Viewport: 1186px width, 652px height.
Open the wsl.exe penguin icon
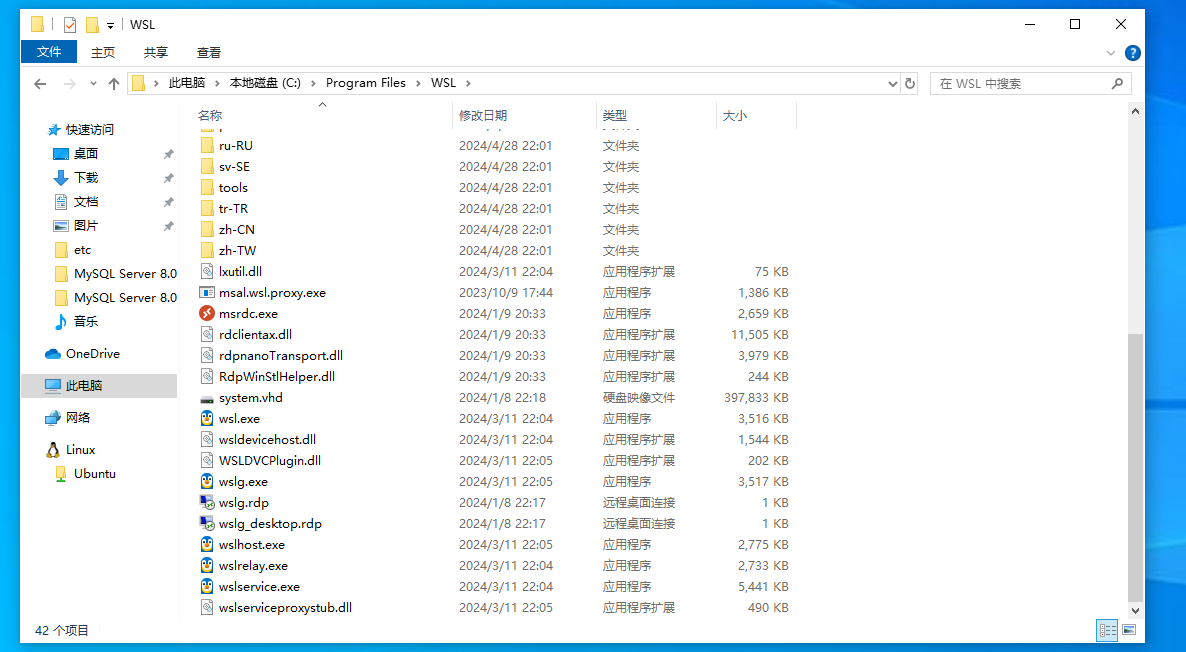tap(207, 418)
